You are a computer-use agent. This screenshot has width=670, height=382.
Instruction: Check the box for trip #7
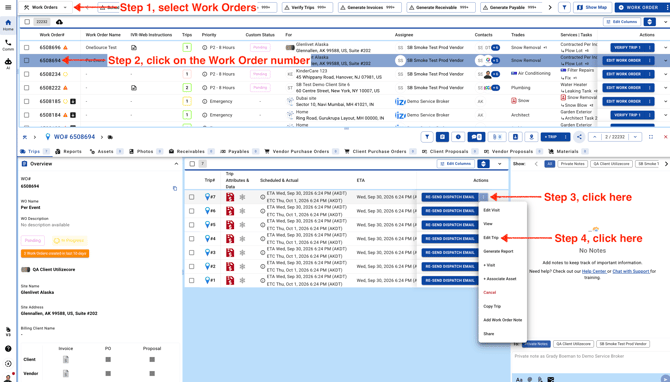pos(191,197)
